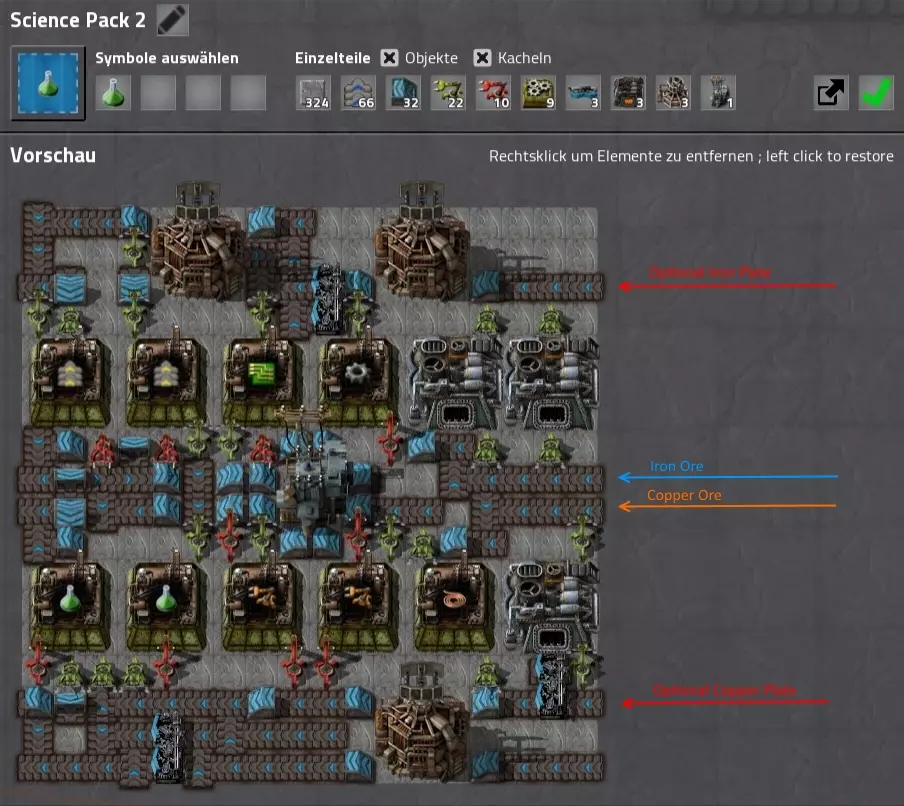Image resolution: width=904 pixels, height=806 pixels.
Task: Click the underground belt component showing 32
Action: 403,92
